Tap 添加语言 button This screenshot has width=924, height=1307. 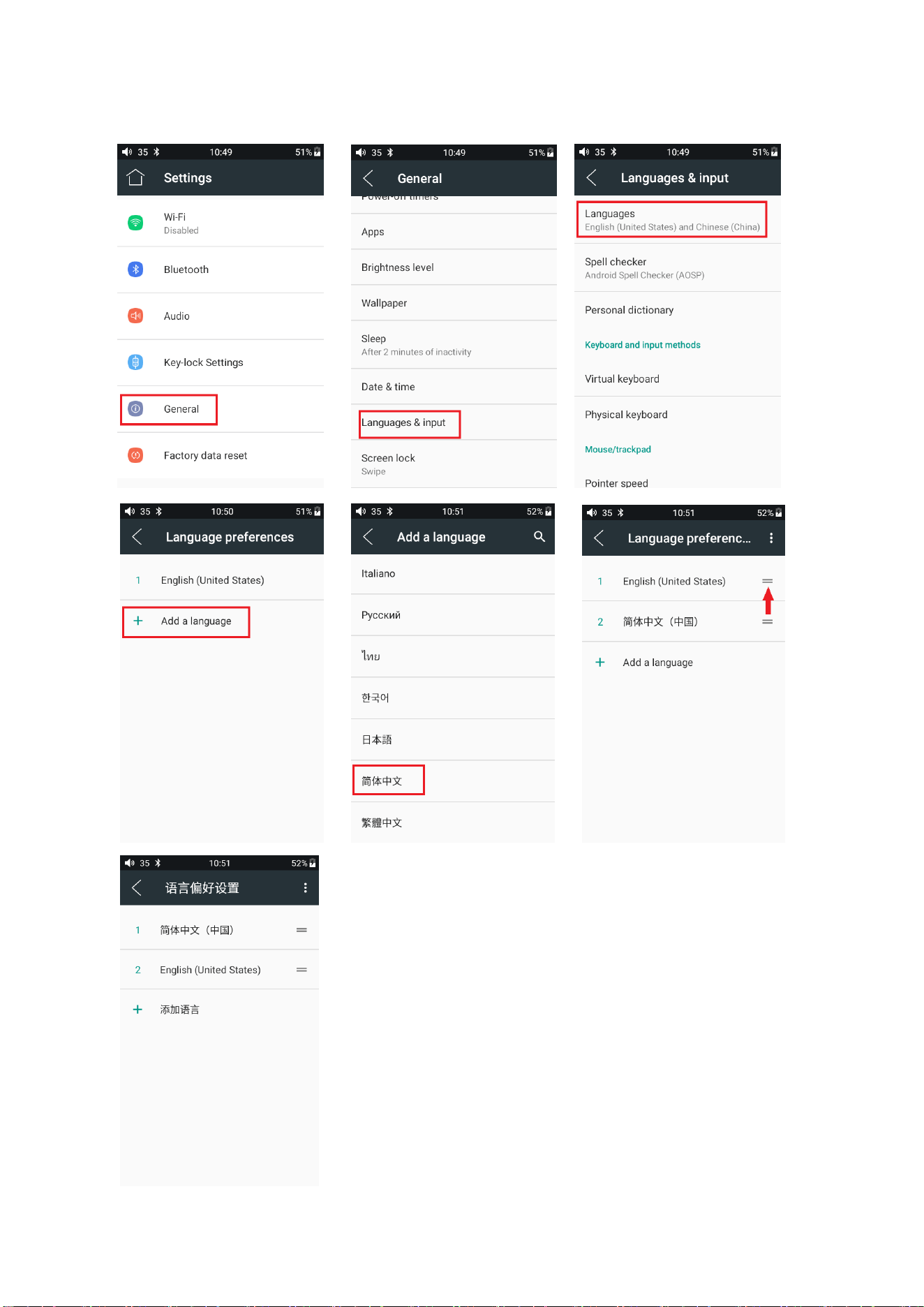tap(220, 1010)
